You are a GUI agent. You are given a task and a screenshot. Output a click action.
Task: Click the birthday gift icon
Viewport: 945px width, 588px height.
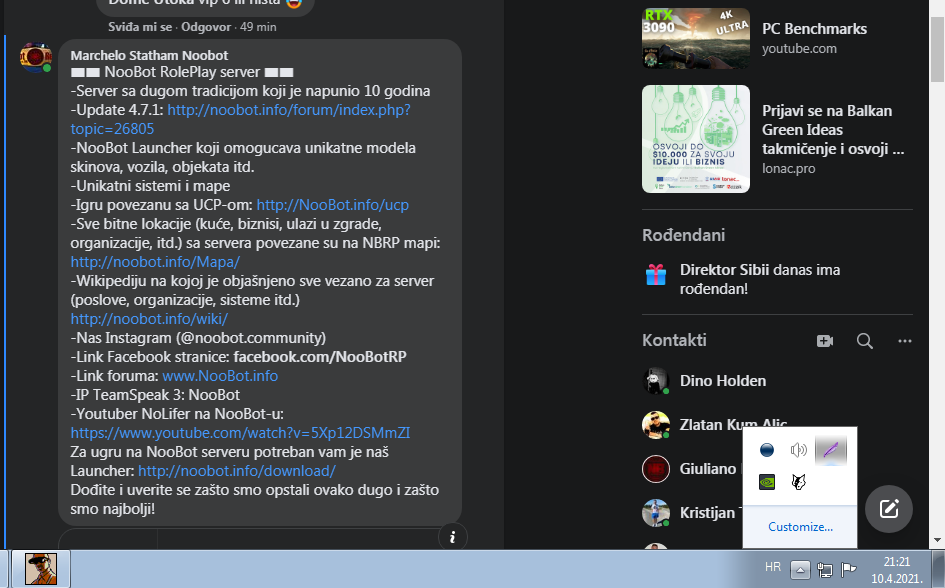click(x=656, y=275)
